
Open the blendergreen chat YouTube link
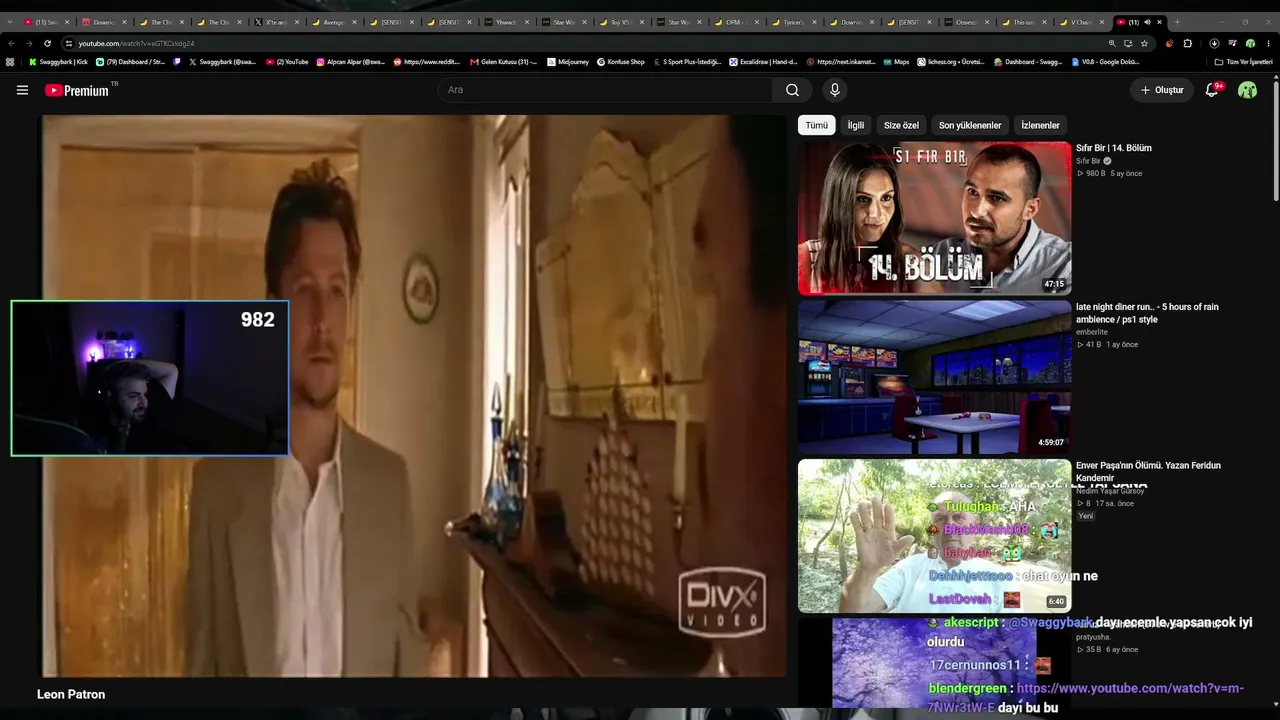coord(1085,697)
